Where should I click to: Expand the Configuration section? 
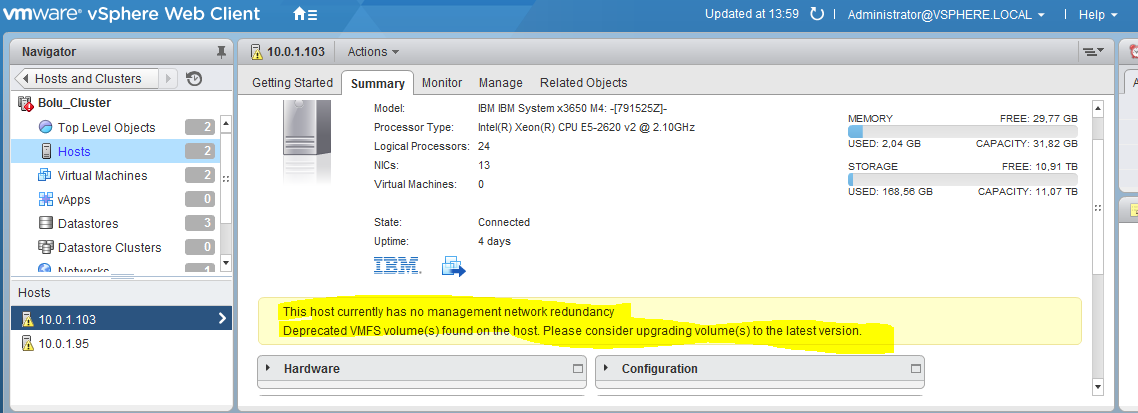[606, 368]
